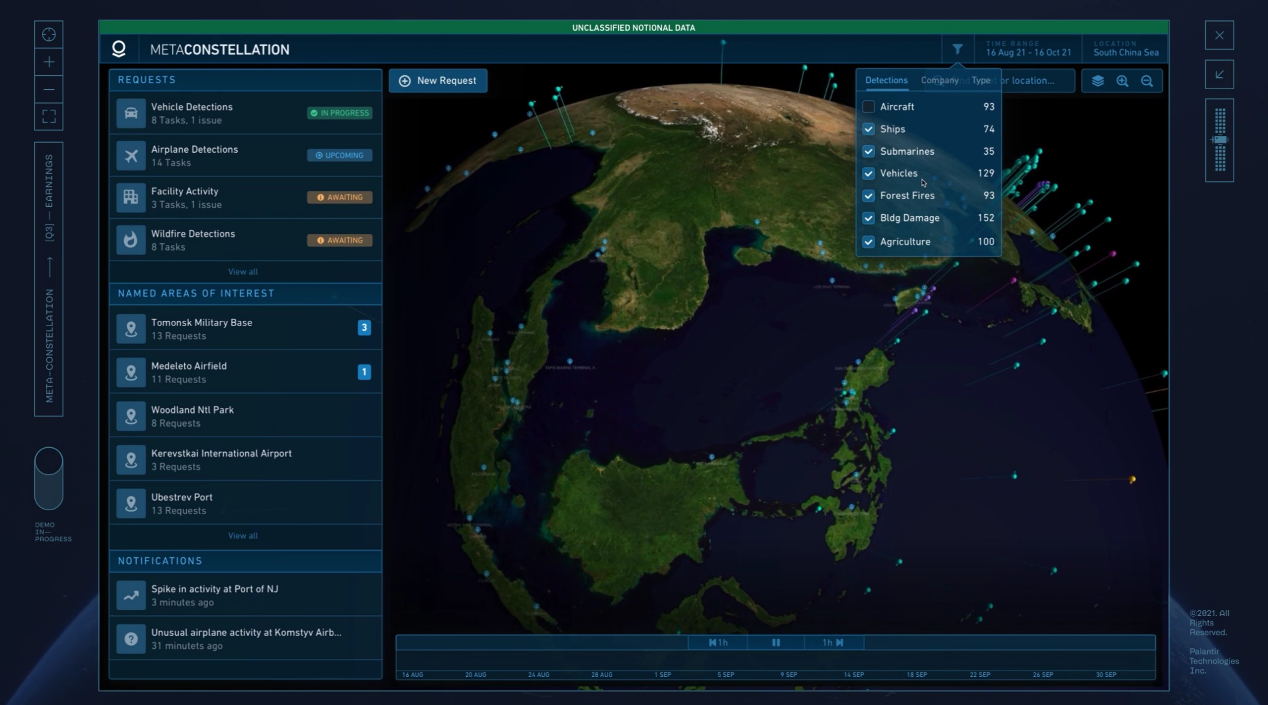Viewport: 1268px width, 705px height.
Task: Zoom out with the magnifier minus icon
Action: pos(1146,81)
